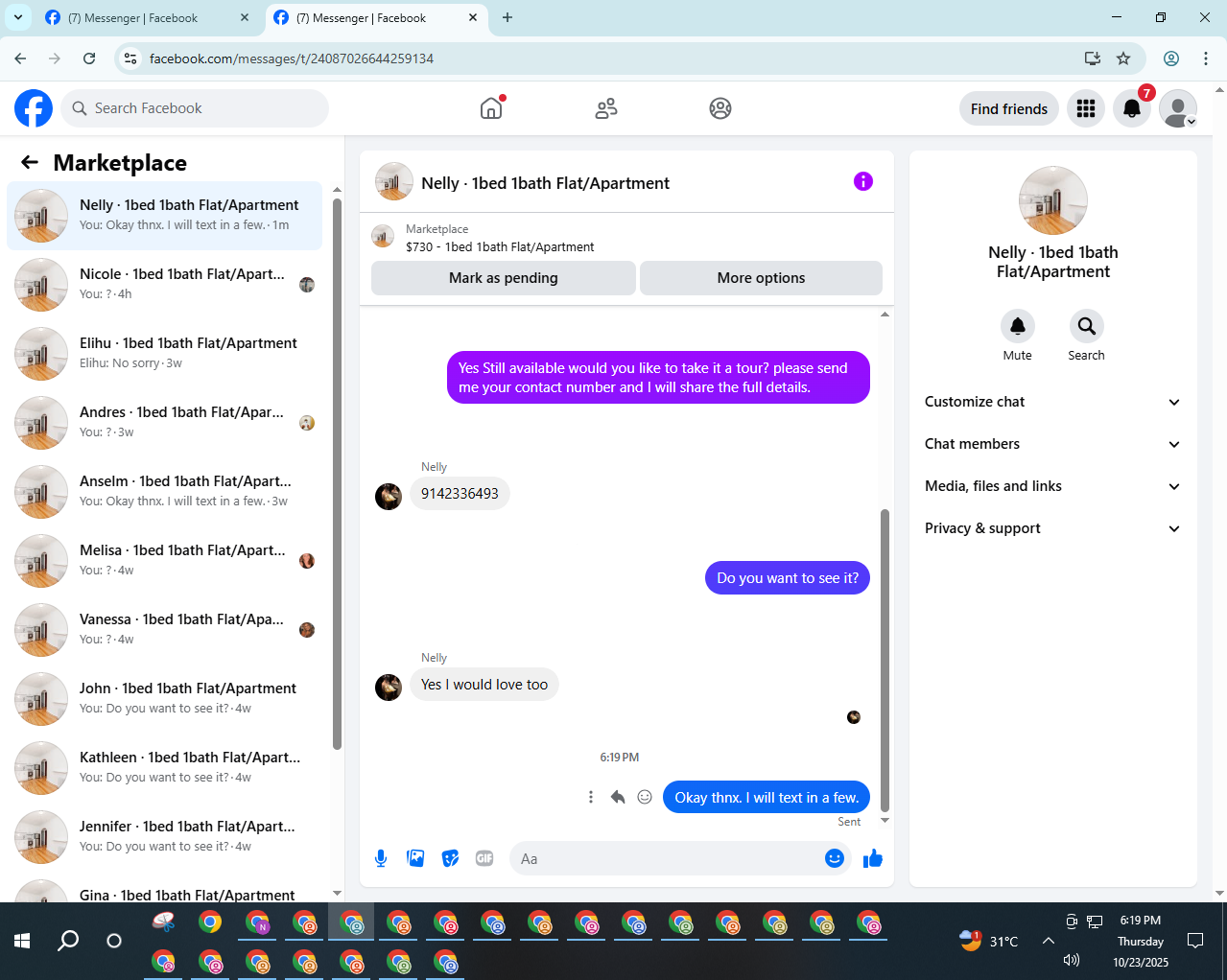Reply to 'Okay thnx' message arrow
The height and width of the screenshot is (980, 1227).
tap(618, 797)
